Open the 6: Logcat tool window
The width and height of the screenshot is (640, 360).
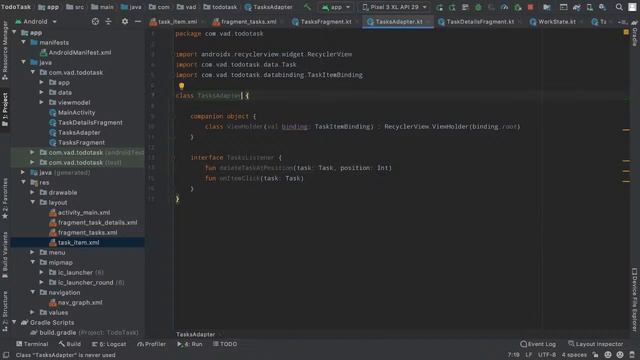(109, 344)
